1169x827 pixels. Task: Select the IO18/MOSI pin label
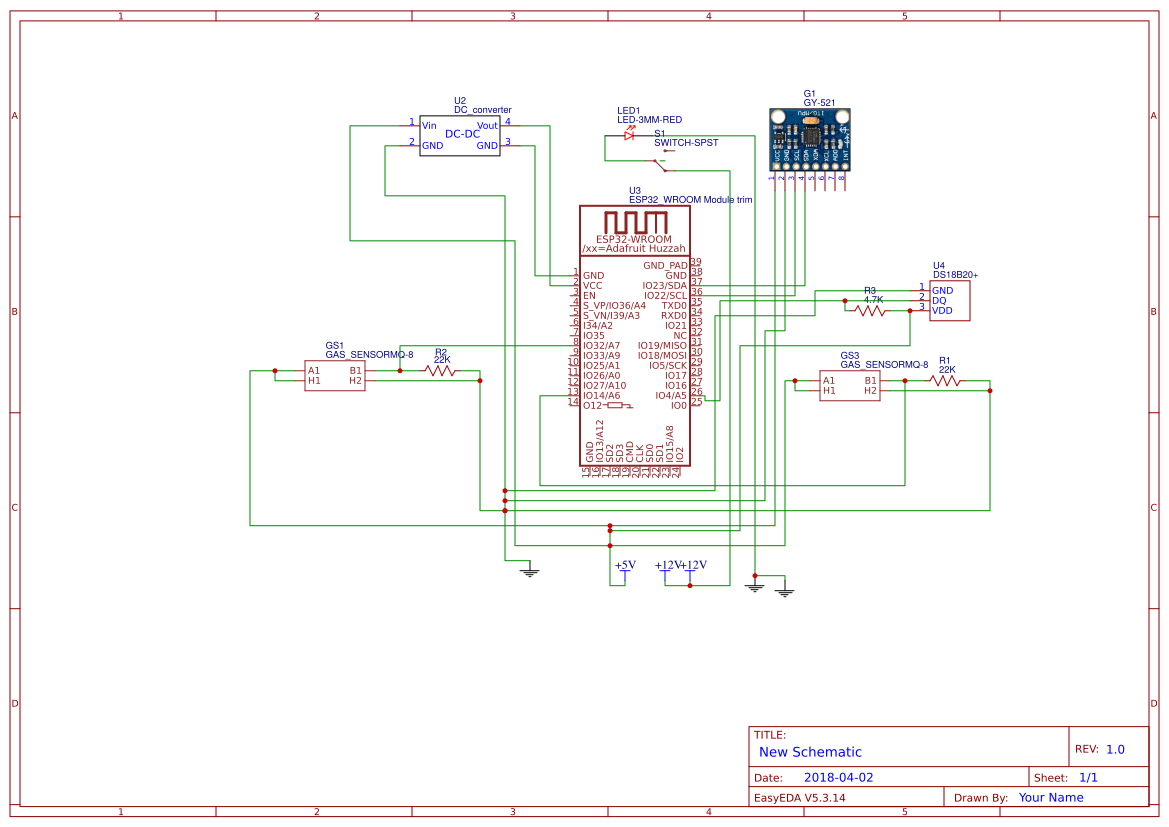click(662, 356)
